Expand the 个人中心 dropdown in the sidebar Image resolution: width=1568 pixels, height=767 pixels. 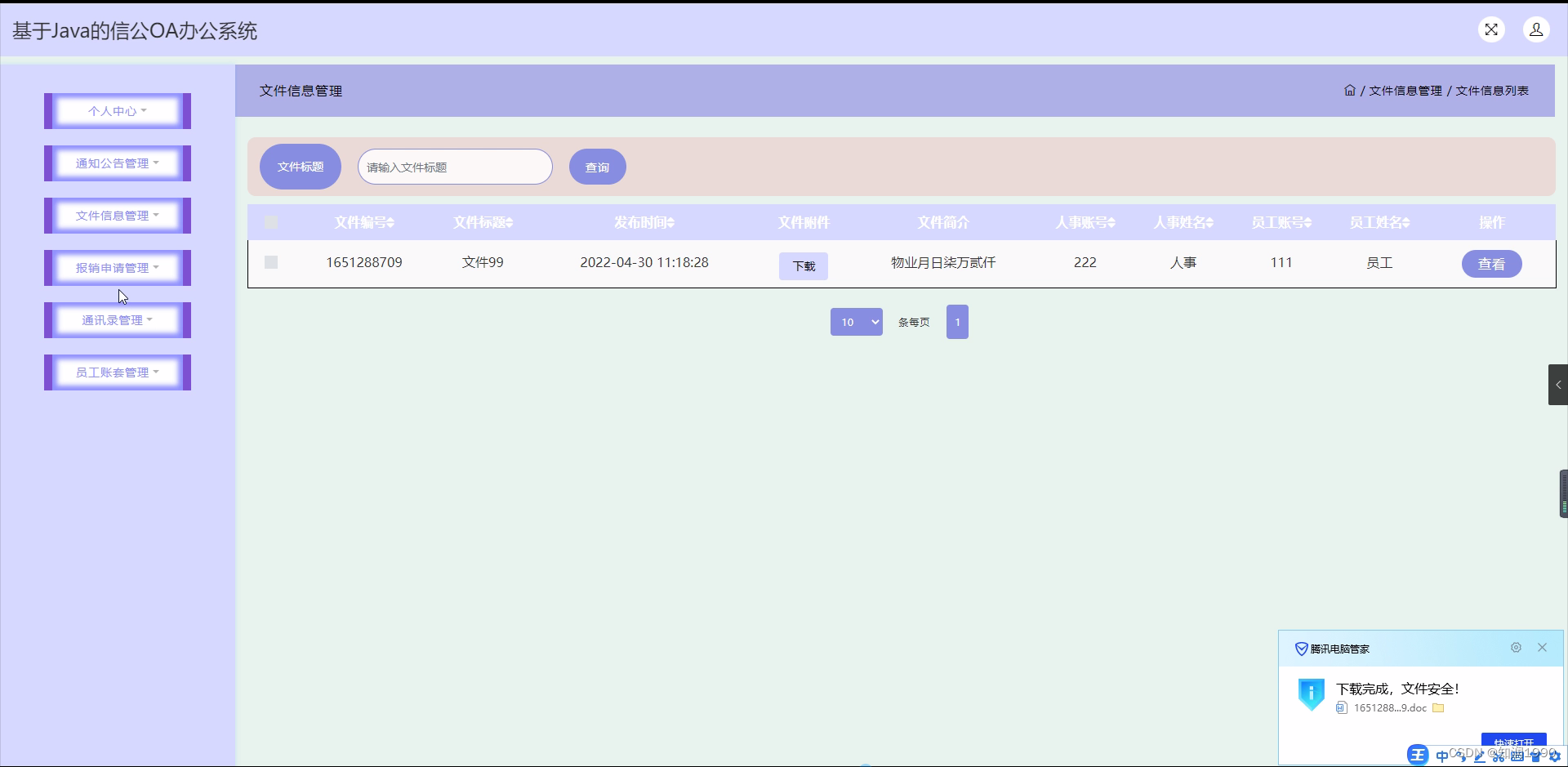pyautogui.click(x=117, y=110)
